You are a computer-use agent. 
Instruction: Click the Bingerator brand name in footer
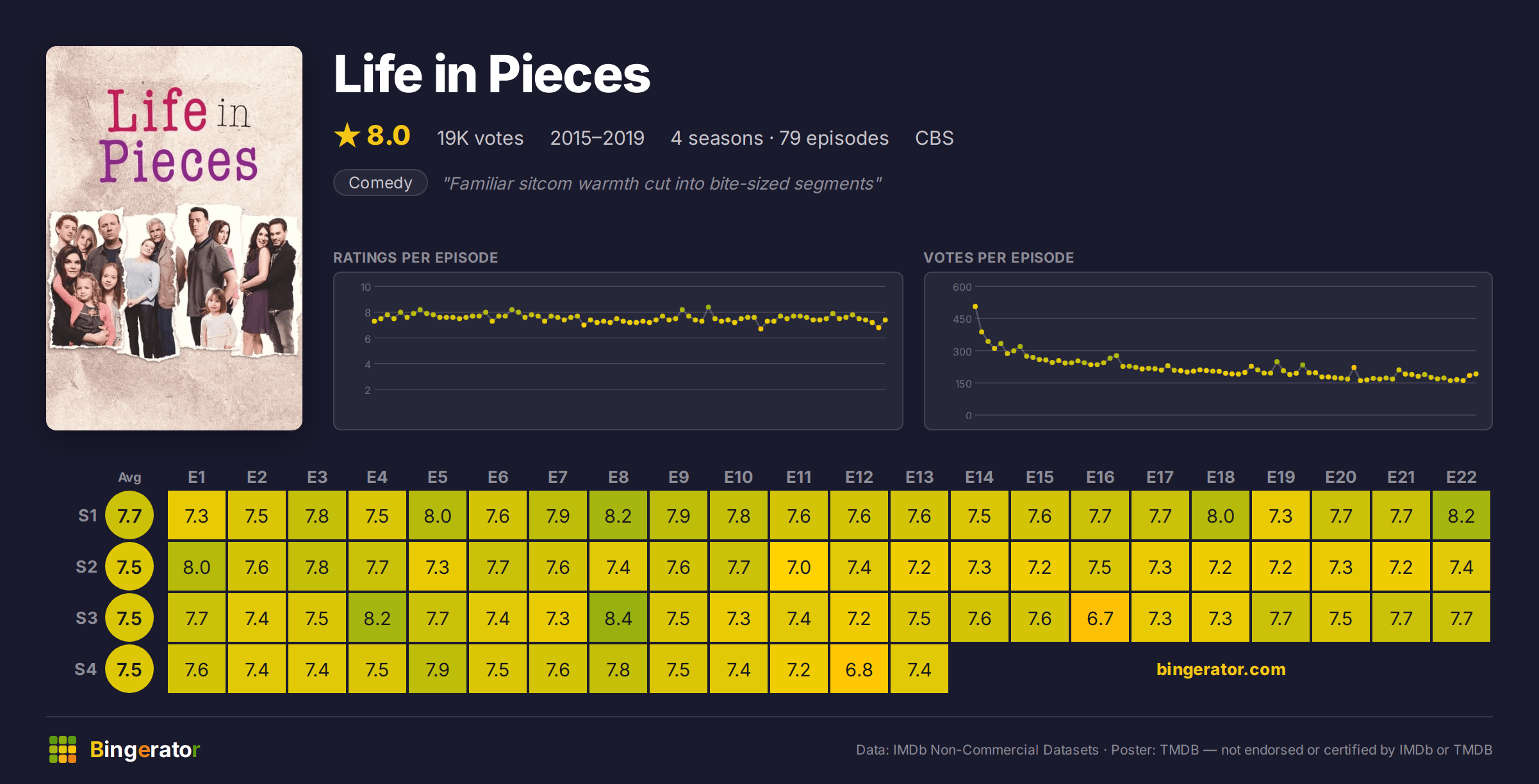click(145, 749)
